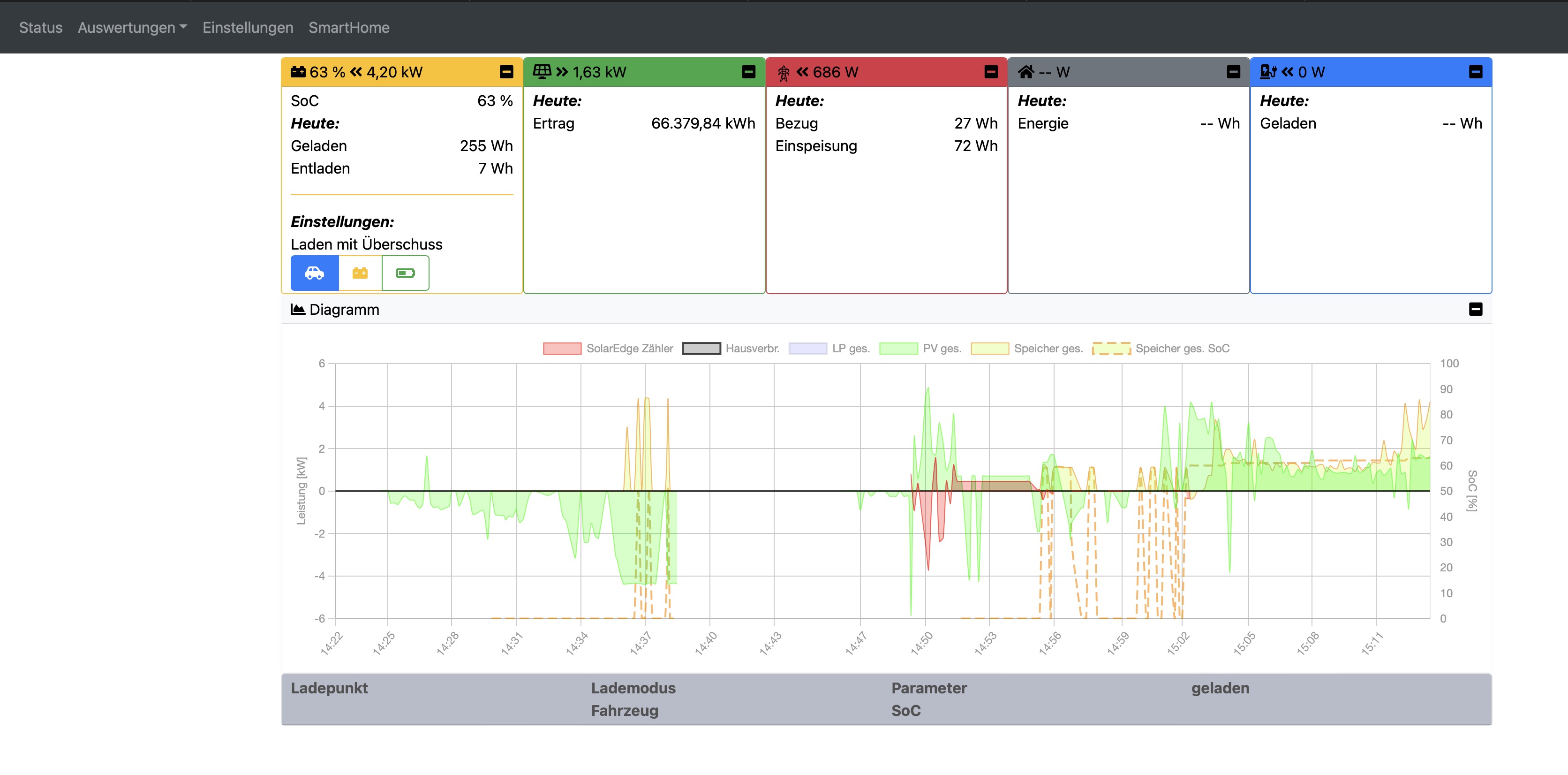Collapse the PV yield card
This screenshot has height=775, width=1568.
[748, 72]
